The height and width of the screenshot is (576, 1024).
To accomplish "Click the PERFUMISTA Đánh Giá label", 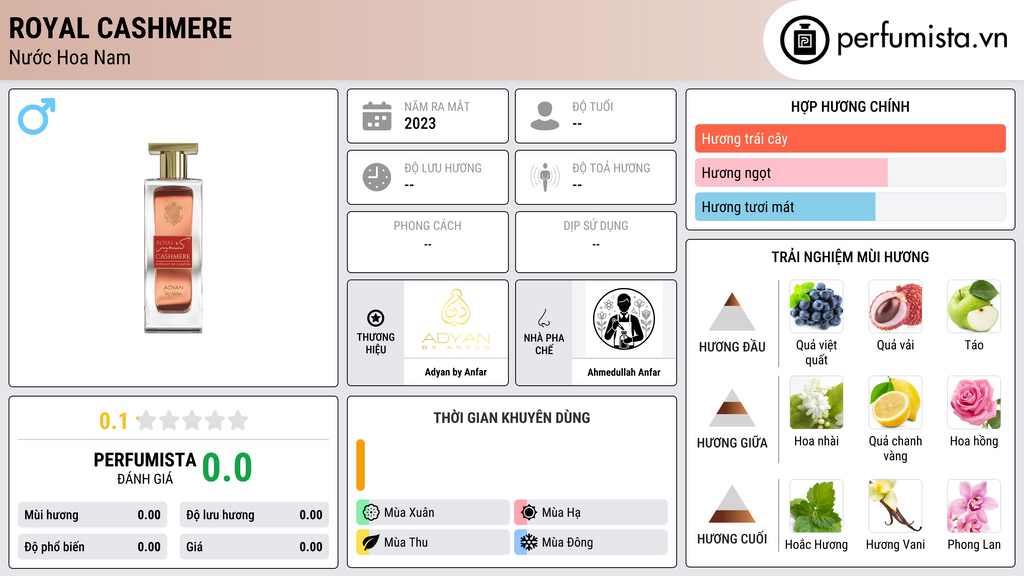I will 145,468.
